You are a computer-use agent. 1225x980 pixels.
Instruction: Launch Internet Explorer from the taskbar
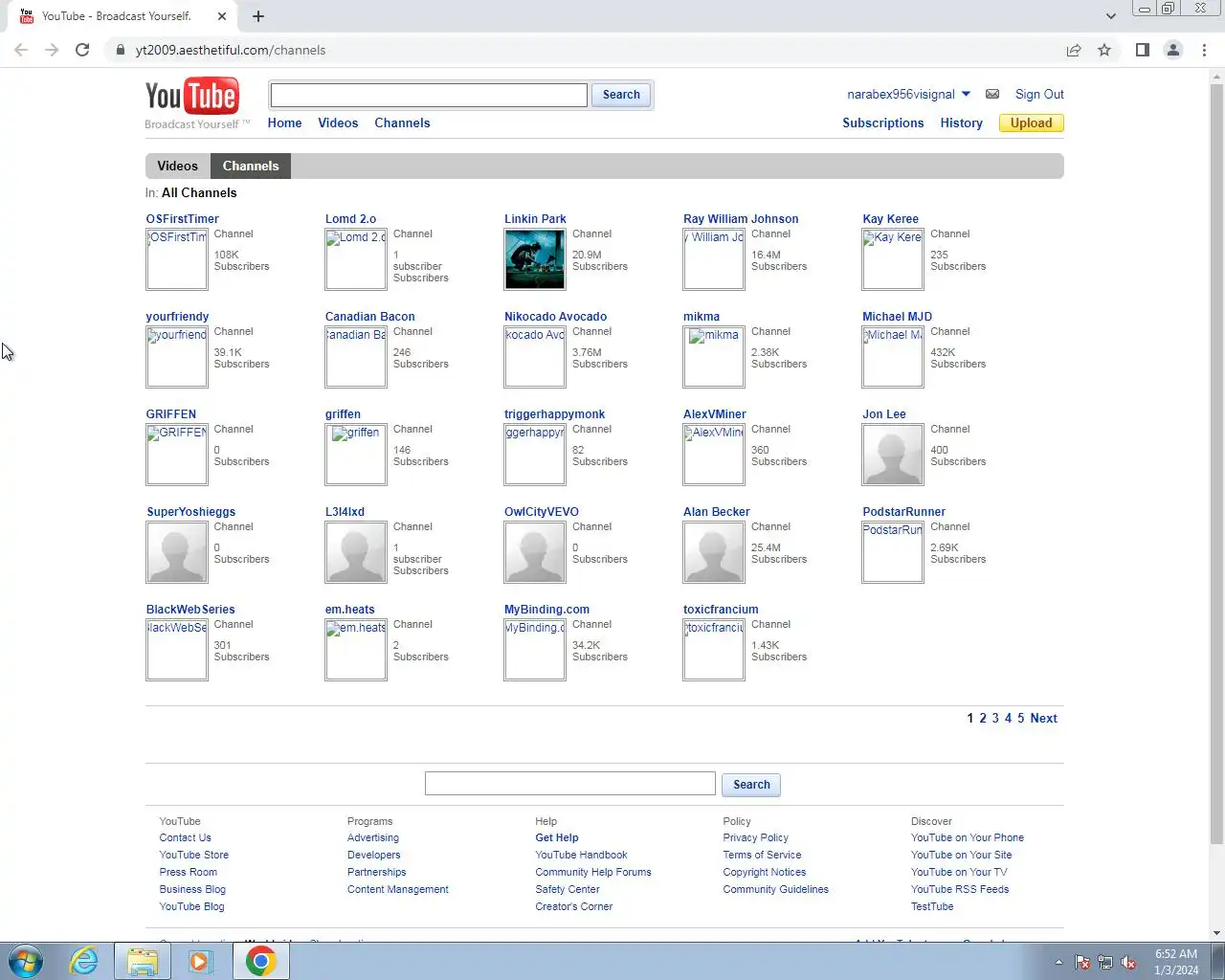tap(84, 961)
